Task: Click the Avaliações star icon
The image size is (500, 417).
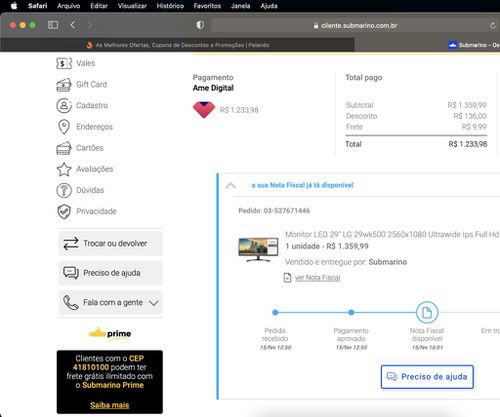Action: click(x=64, y=169)
